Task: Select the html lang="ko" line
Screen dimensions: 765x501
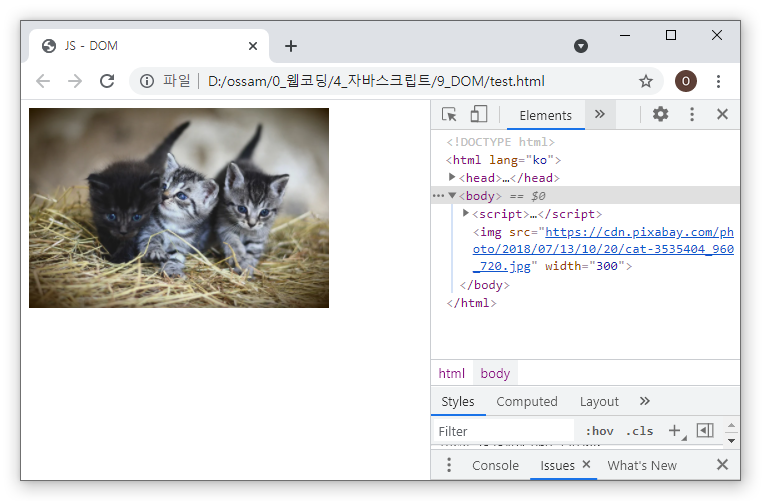Action: tap(503, 160)
